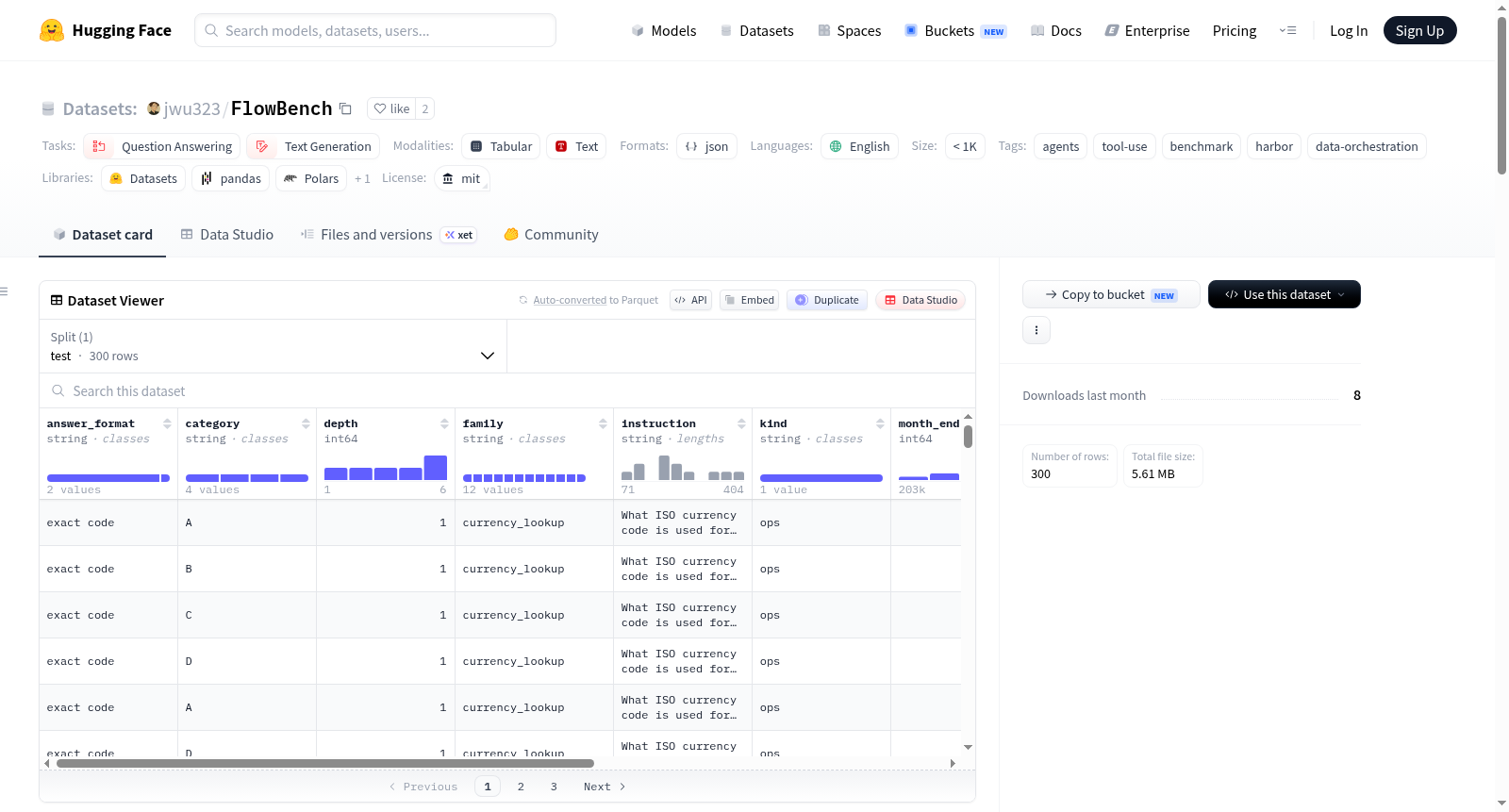Sort by the depth column arrows
The image size is (1509, 812).
click(x=444, y=423)
